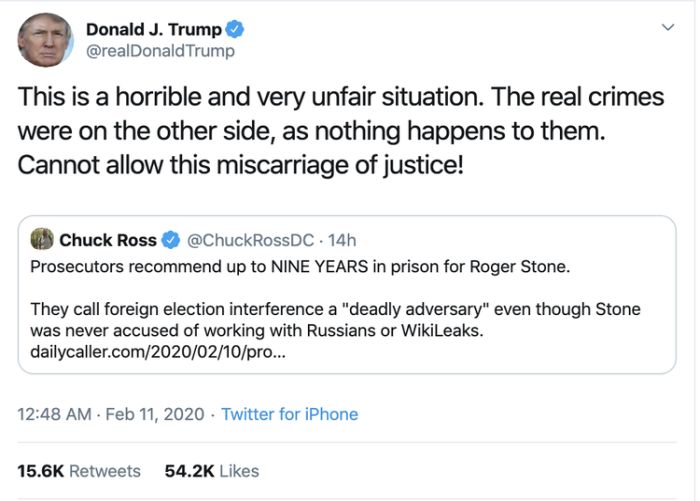This screenshot has width=700, height=501.
Task: Open the Twitter for iPhone source link
Action: [289, 414]
